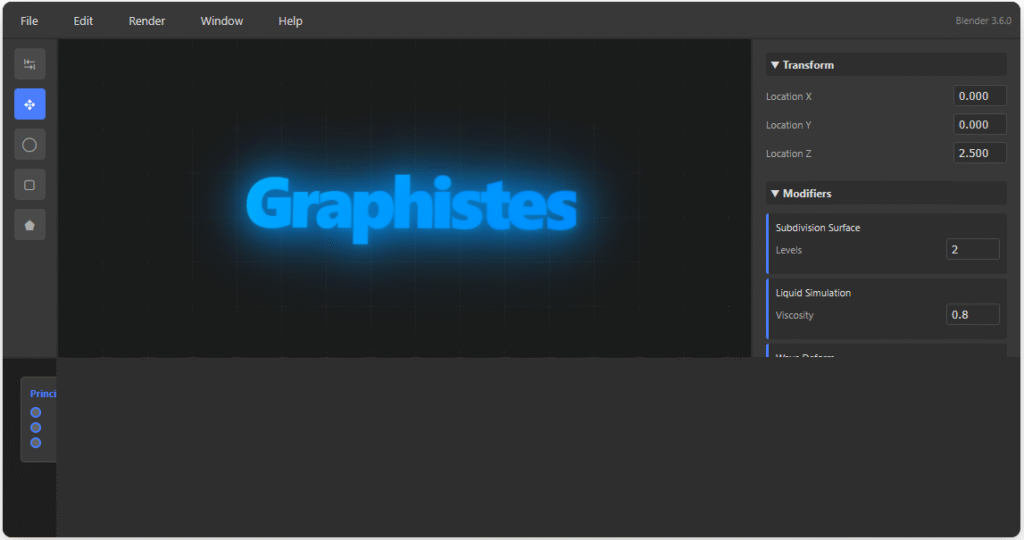Open the Window menu
This screenshot has height=540, width=1024.
[x=221, y=21]
